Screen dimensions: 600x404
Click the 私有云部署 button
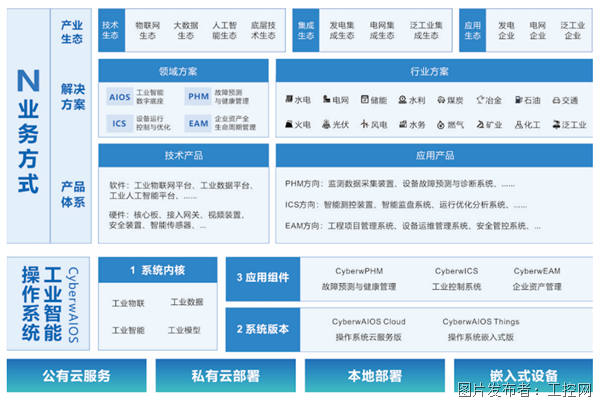(226, 375)
